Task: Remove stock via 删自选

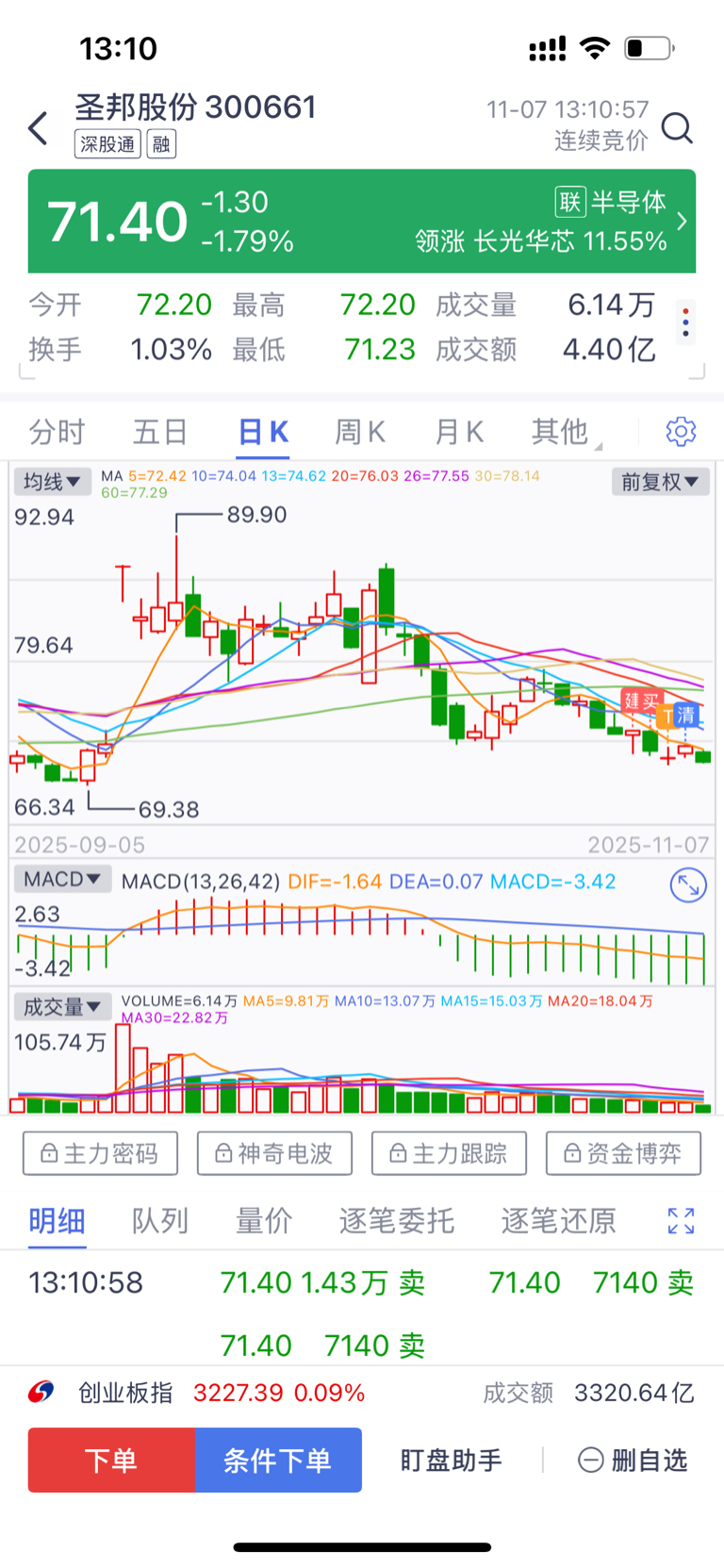Action: coord(633,1461)
